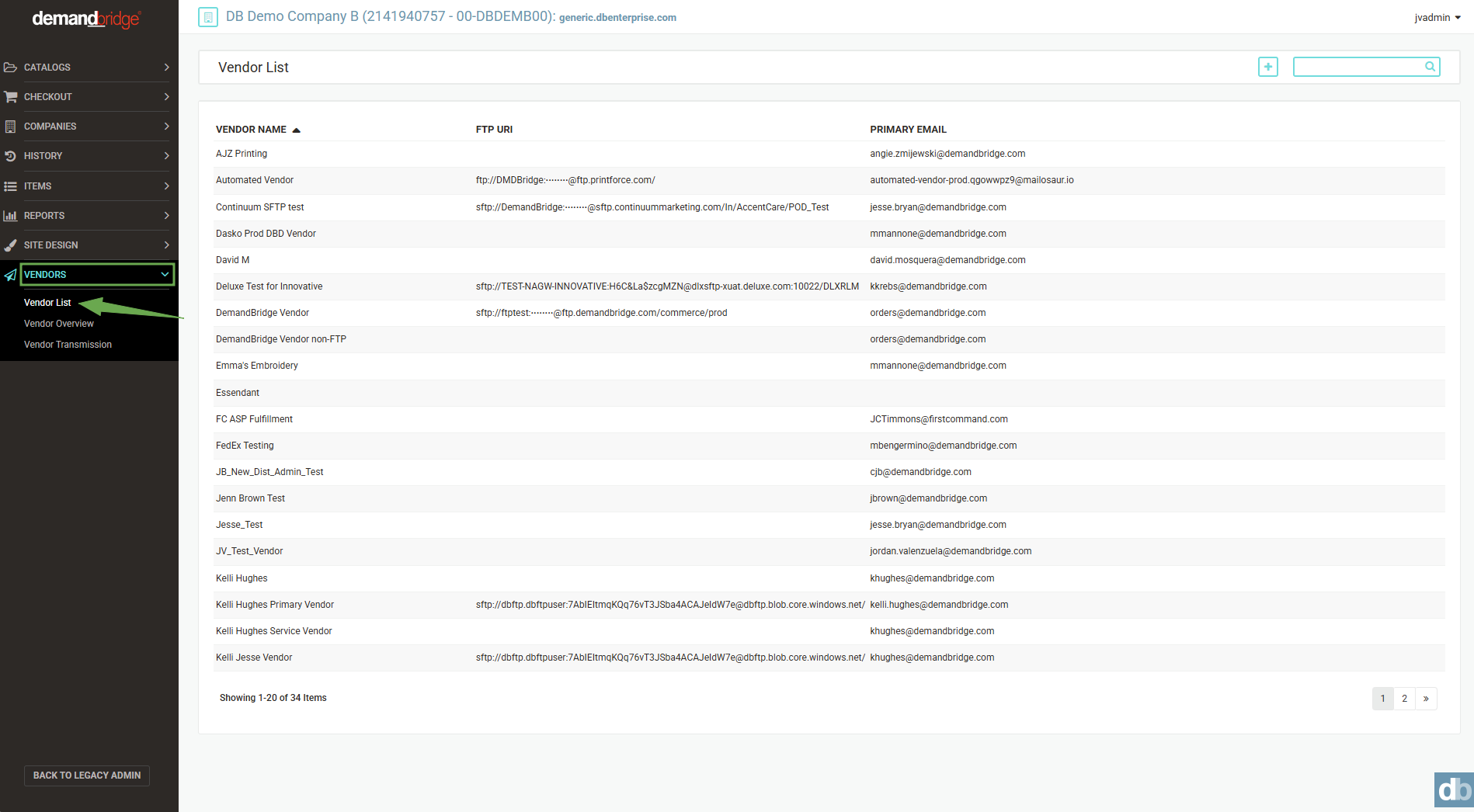Expand the Items menu chevron
1474x812 pixels.
tap(166, 186)
